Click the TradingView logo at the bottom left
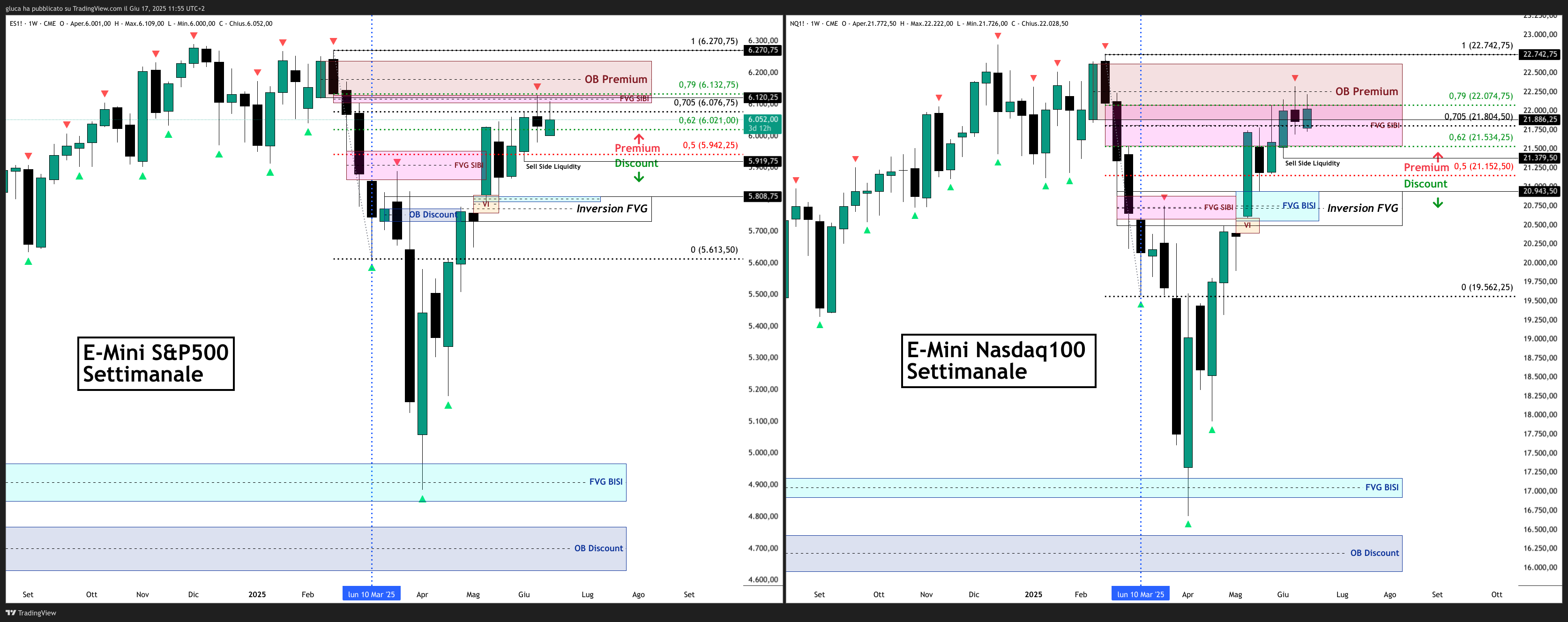The height and width of the screenshot is (622, 1568). click(31, 613)
